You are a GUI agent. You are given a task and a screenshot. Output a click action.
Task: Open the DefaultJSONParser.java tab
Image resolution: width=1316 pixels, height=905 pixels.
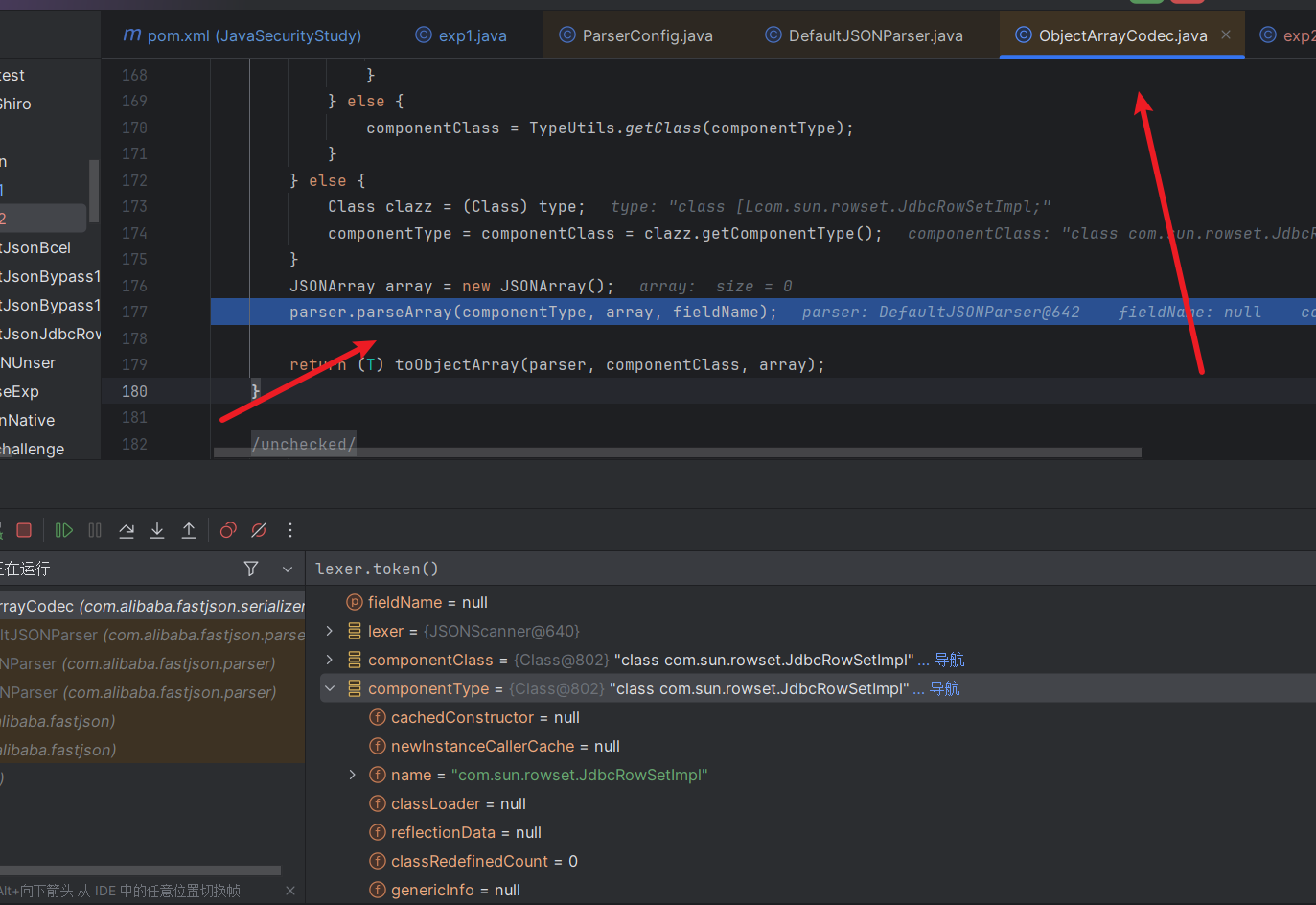tap(865, 35)
